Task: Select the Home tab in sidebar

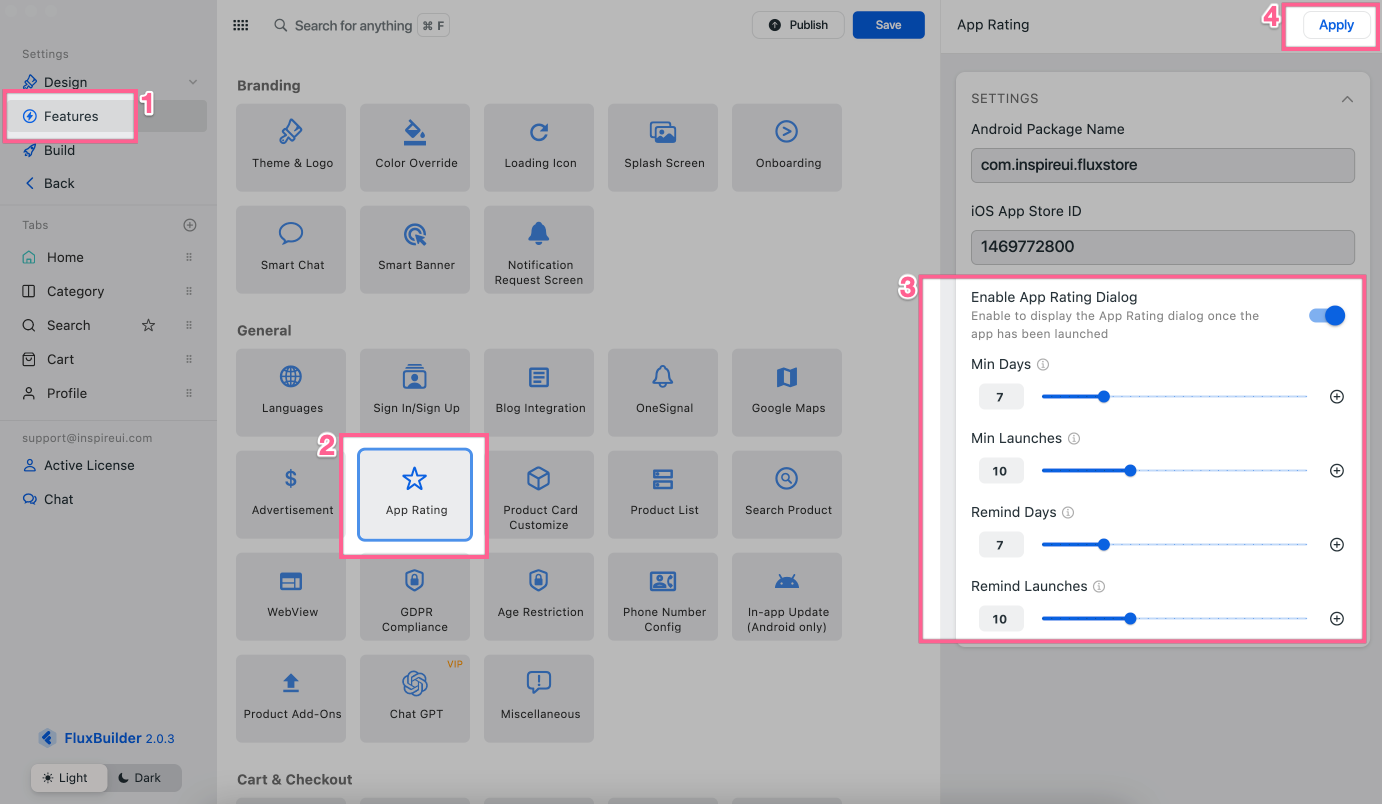Action: 65,257
